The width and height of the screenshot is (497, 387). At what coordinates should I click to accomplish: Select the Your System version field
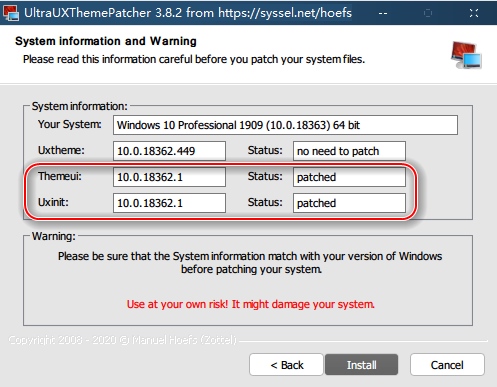pos(285,125)
